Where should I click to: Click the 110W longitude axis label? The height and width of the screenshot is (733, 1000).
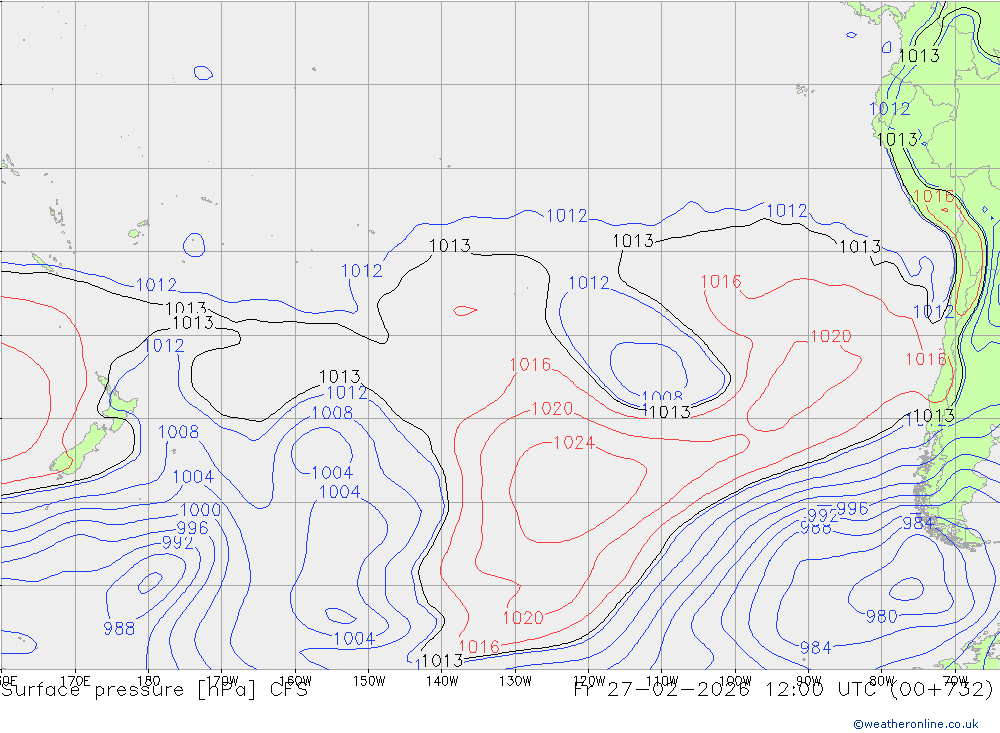click(662, 681)
